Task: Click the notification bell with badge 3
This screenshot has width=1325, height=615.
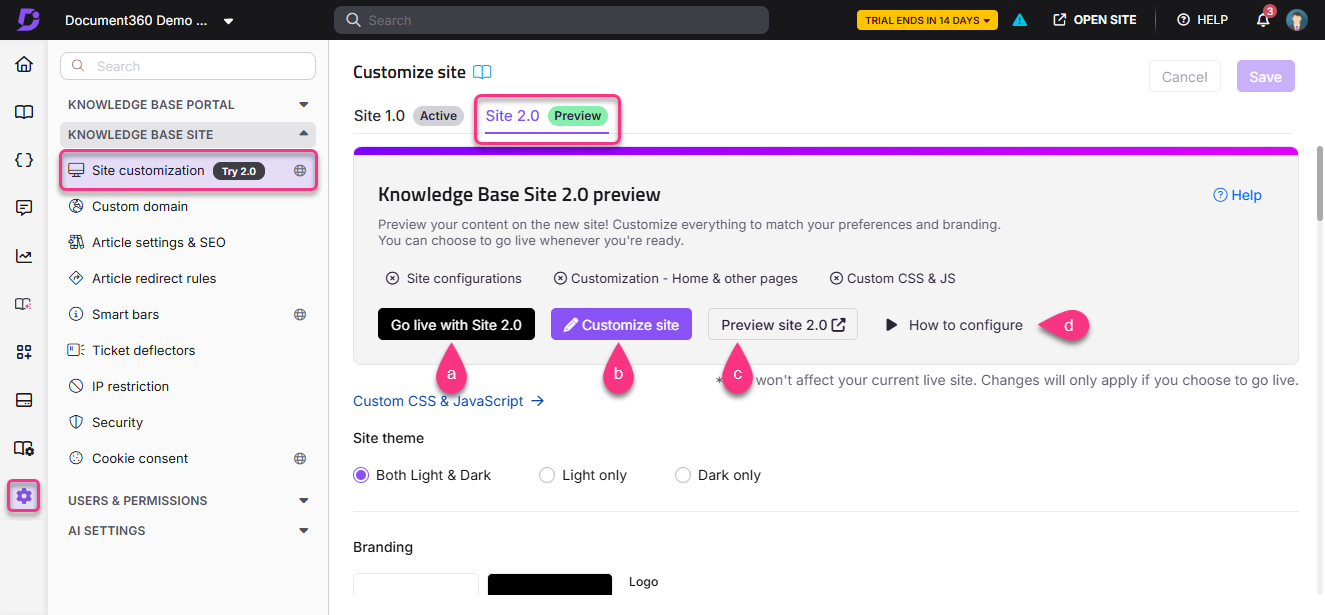Action: [x=1262, y=19]
